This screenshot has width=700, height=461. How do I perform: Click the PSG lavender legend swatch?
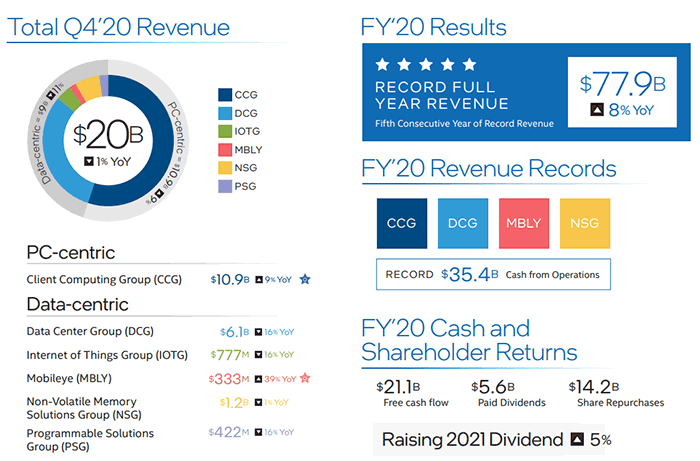tap(225, 186)
